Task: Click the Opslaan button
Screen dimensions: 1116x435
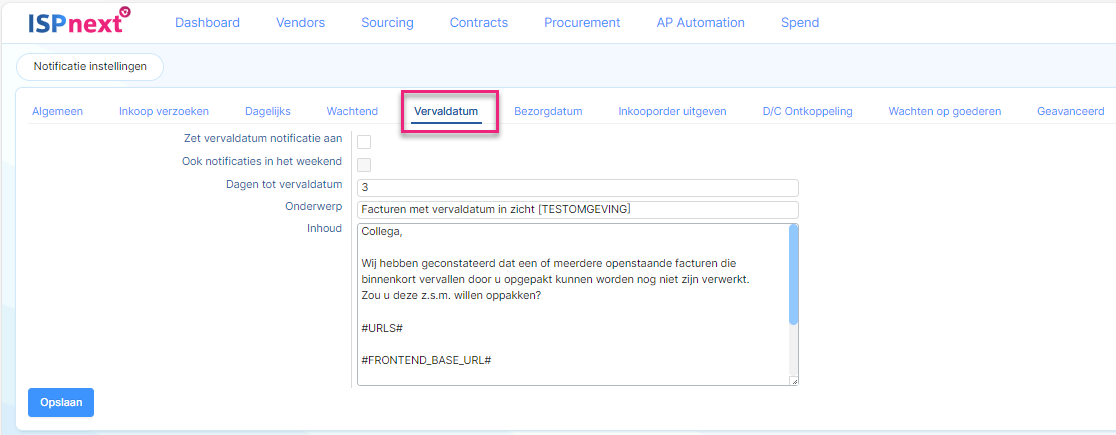Action: 61,402
